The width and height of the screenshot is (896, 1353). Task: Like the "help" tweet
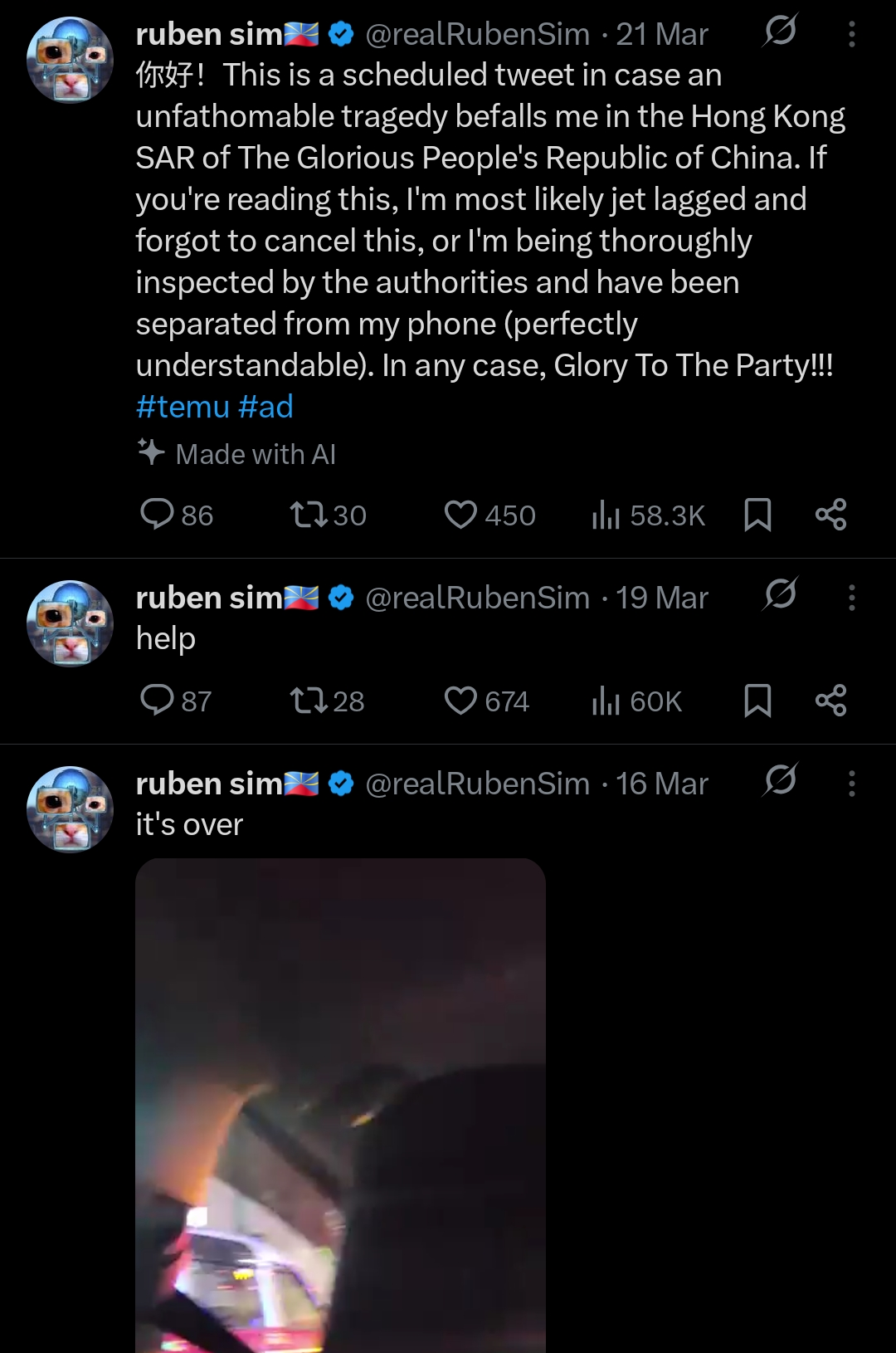coord(460,701)
